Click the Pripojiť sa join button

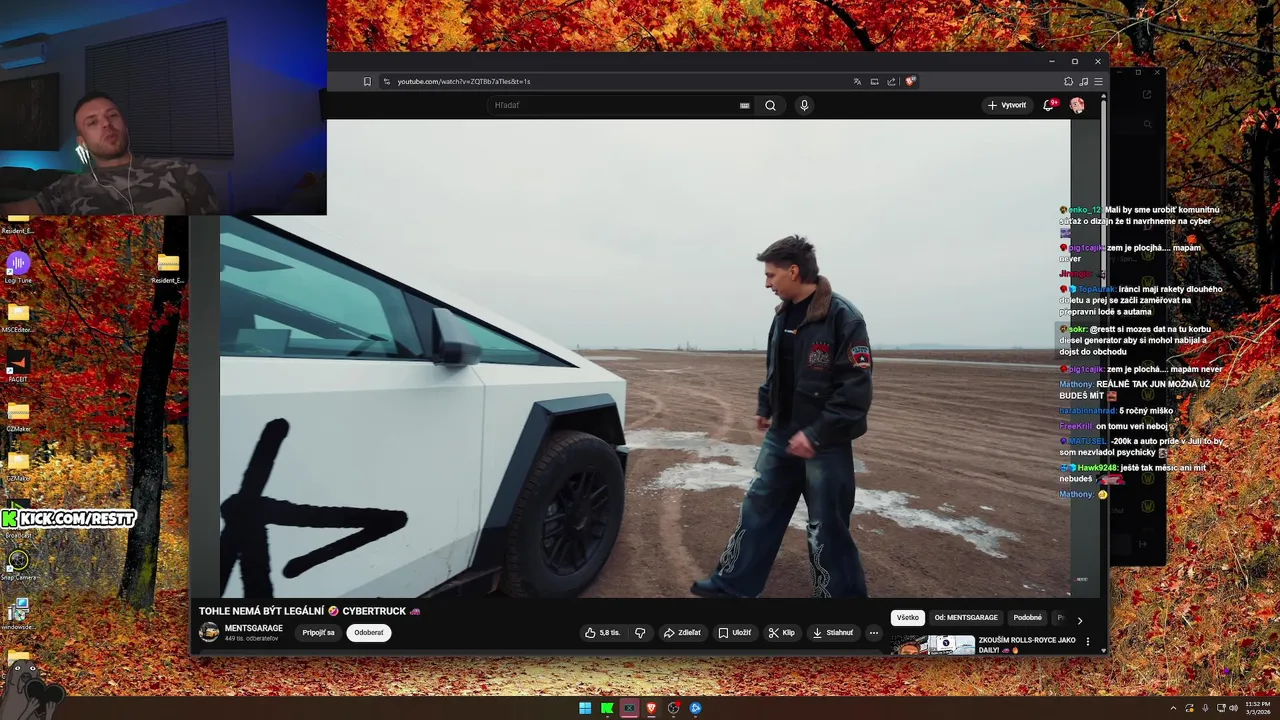point(318,632)
